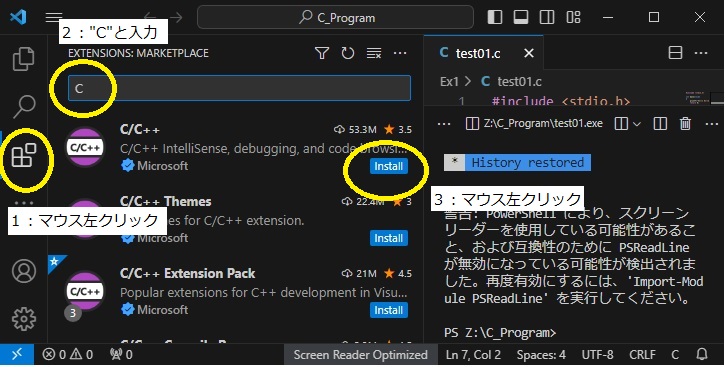Open the Extensions view icon
Image resolution: width=725 pixels, height=367 pixels.
24,155
